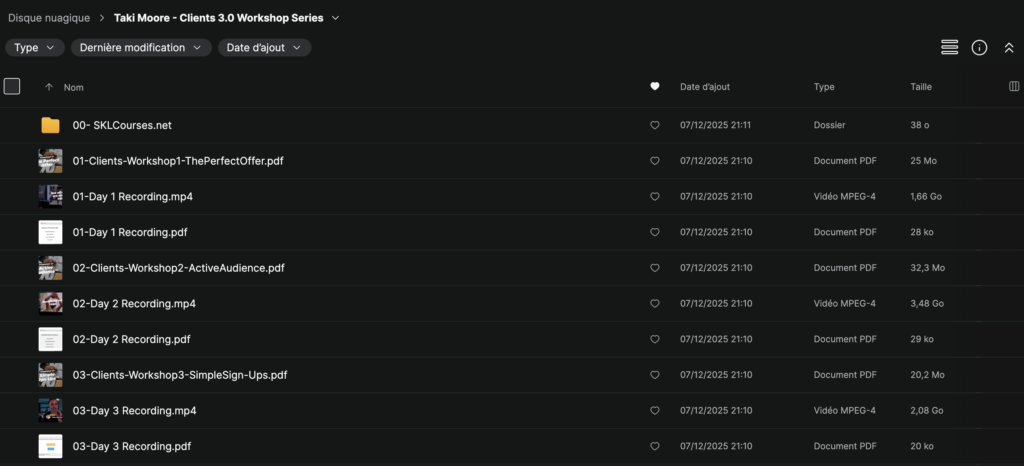
Task: Select 02-Clients-Workshop2-ActiveAudience.pdf file
Action: [x=178, y=268]
